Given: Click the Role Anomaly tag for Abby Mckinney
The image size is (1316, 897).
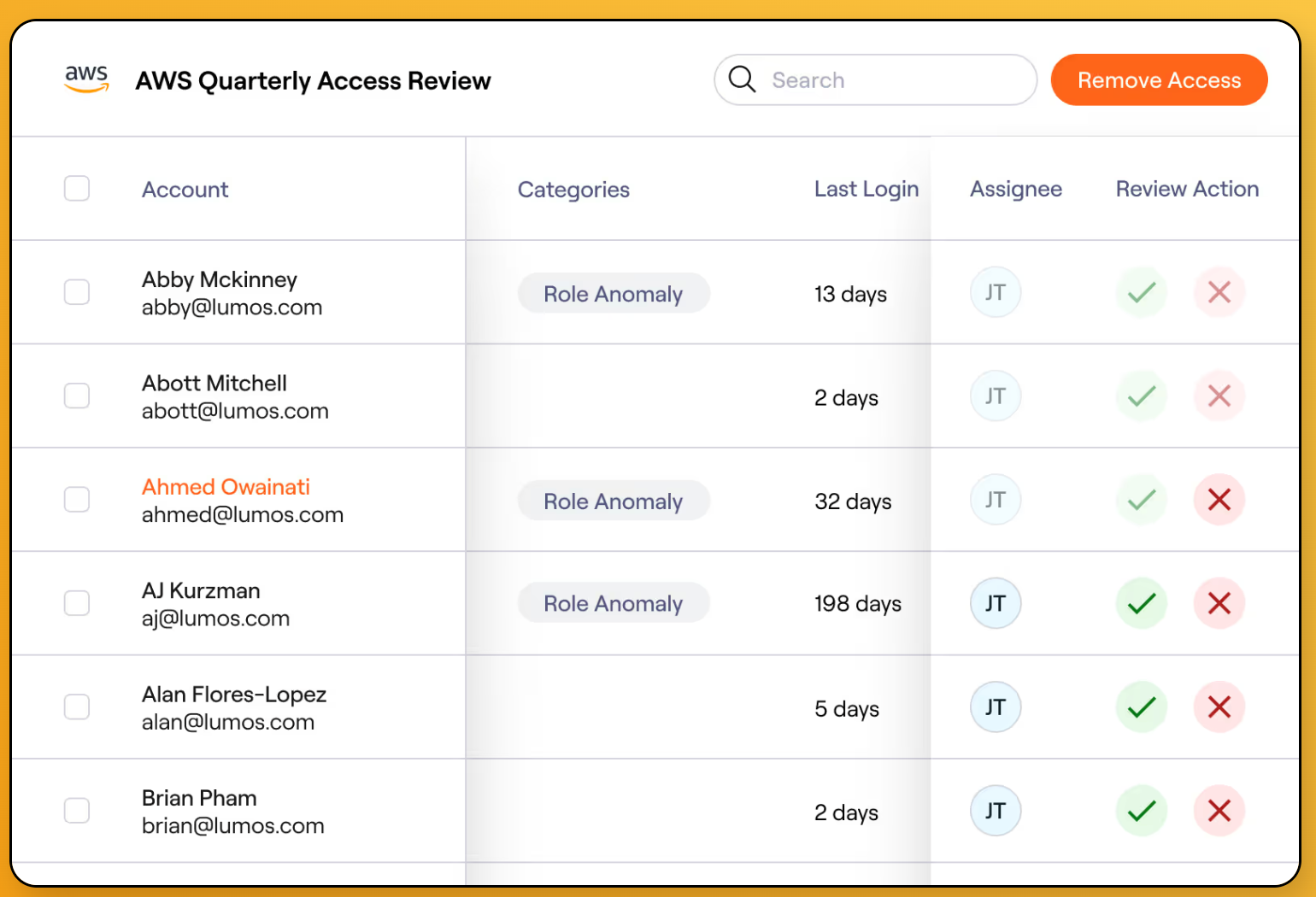Looking at the screenshot, I should pos(614,293).
